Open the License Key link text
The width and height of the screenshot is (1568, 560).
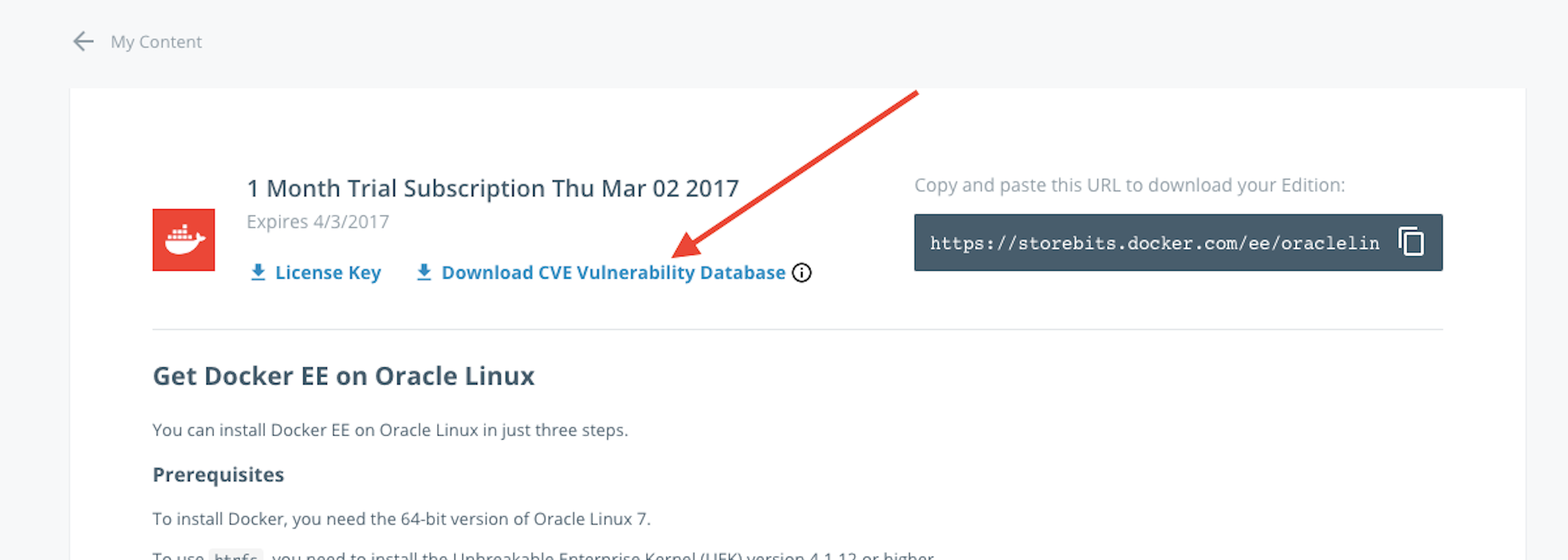327,273
